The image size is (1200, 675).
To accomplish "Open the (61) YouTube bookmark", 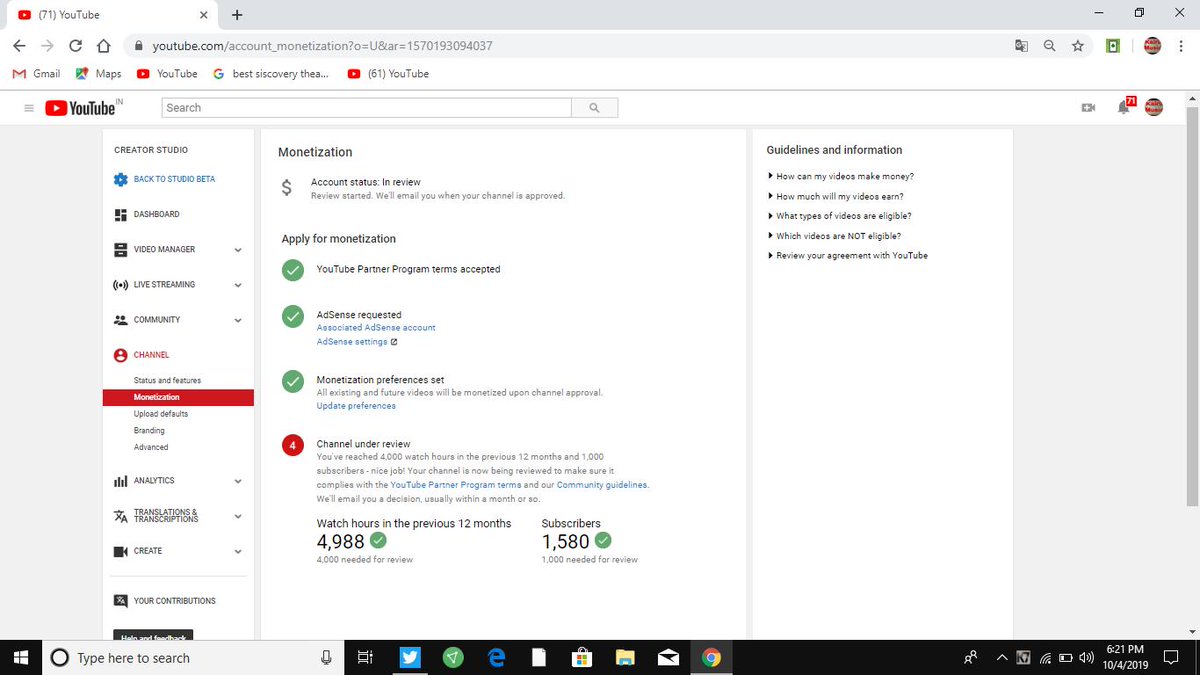I will [388, 73].
